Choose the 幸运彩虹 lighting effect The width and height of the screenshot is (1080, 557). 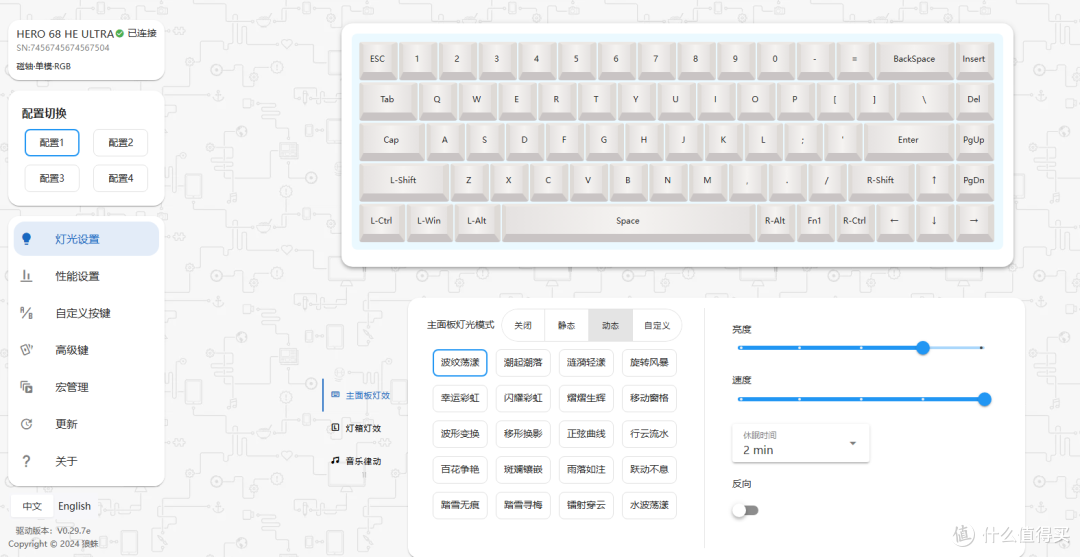(x=460, y=398)
